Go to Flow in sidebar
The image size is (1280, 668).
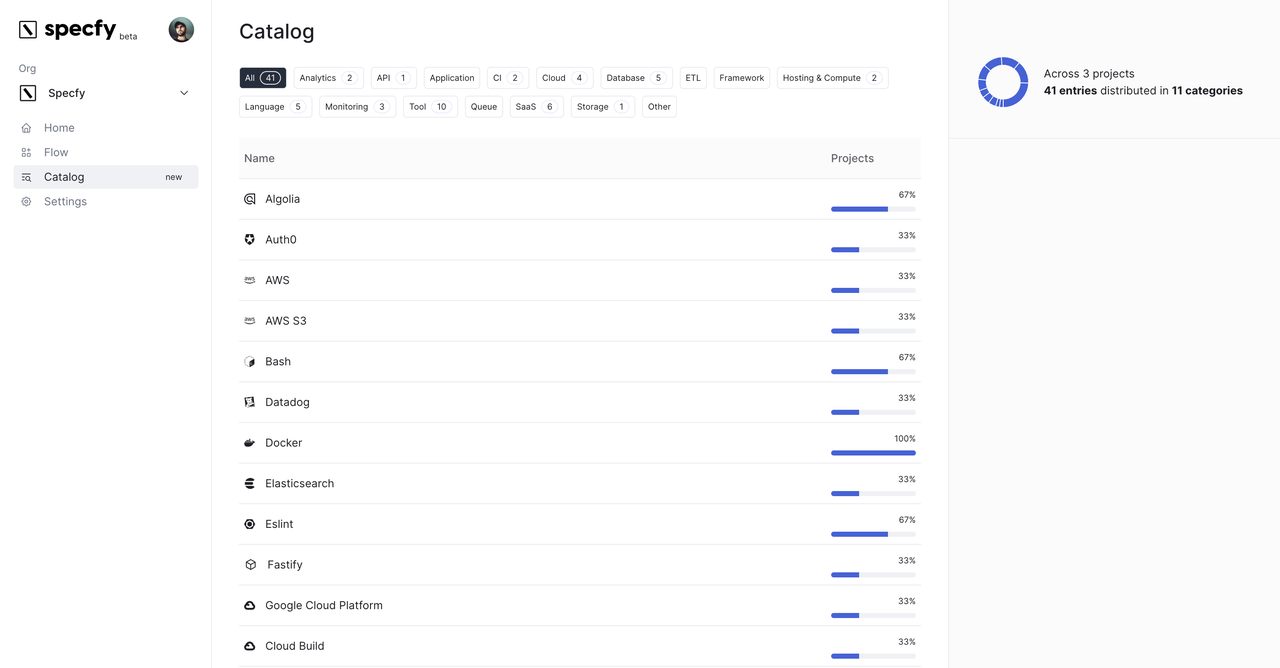pyautogui.click(x=56, y=152)
